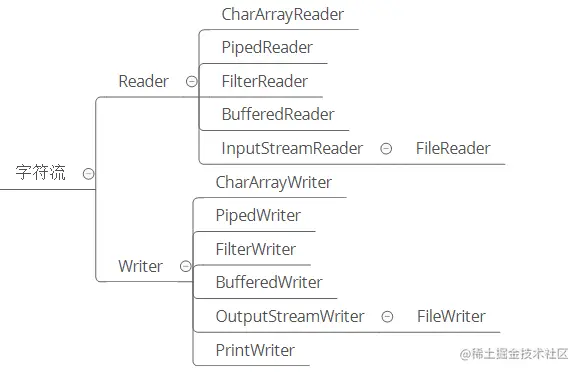Collapse the 字符流 root node
Viewport: 580px width, 372px height.
(x=88, y=174)
